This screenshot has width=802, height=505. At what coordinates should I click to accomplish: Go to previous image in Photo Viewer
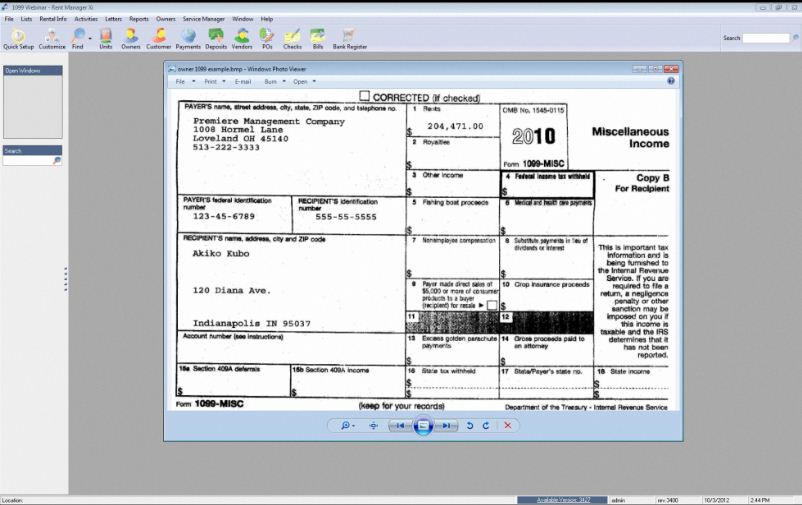(x=400, y=426)
